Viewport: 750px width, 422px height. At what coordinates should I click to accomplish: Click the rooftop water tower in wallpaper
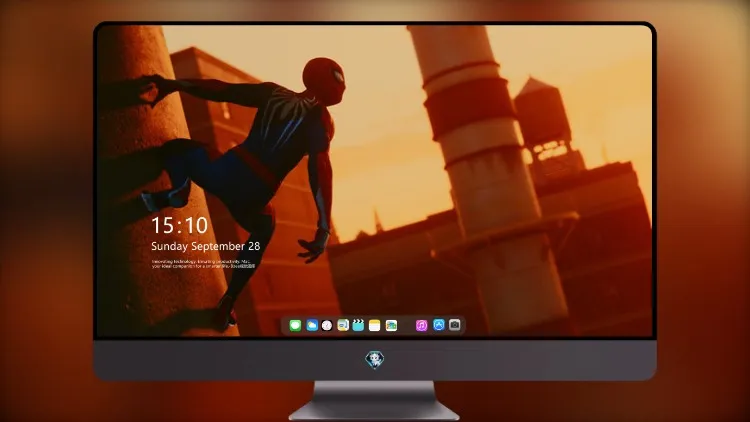(543, 122)
